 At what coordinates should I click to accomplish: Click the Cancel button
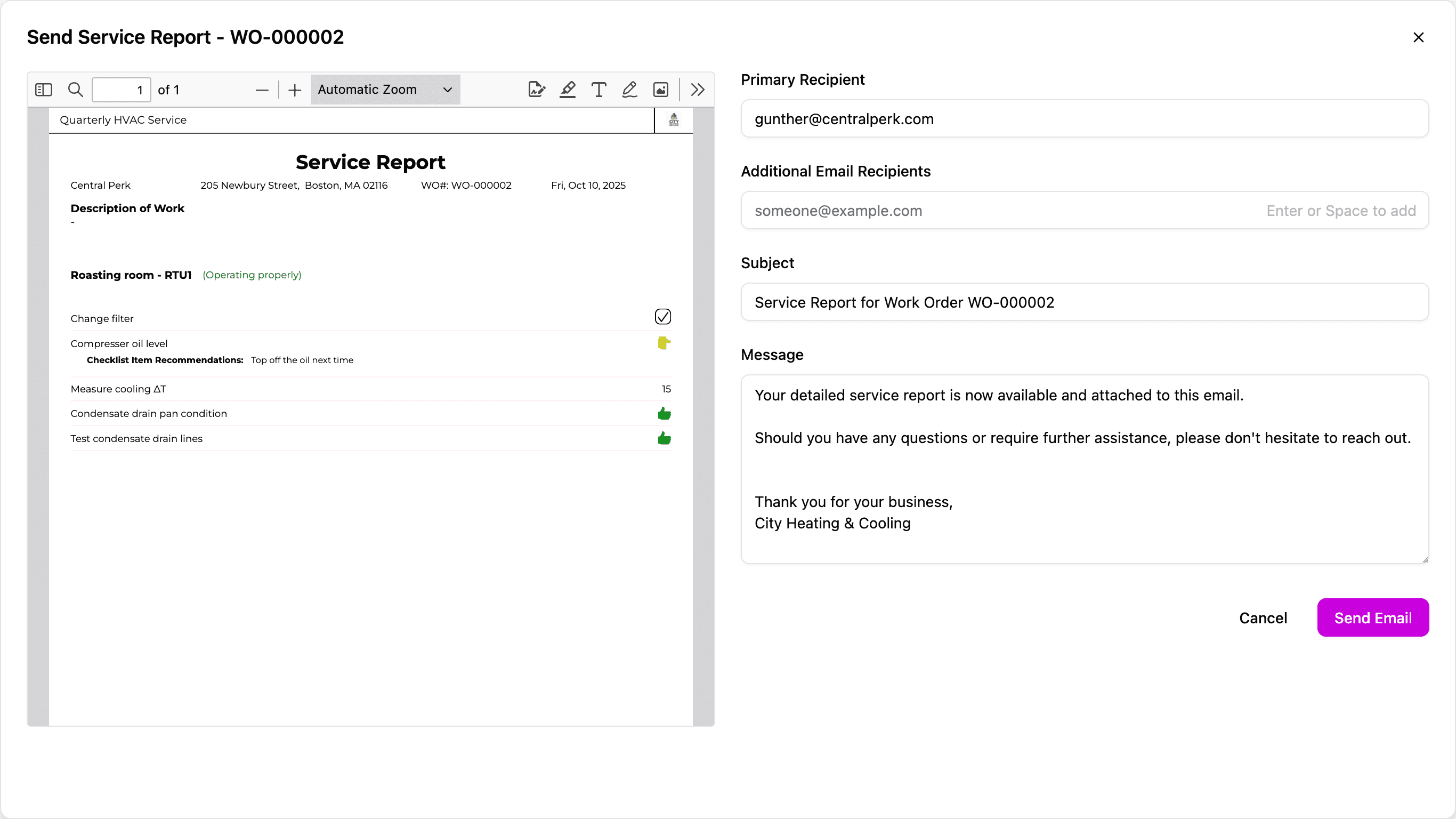tap(1263, 617)
